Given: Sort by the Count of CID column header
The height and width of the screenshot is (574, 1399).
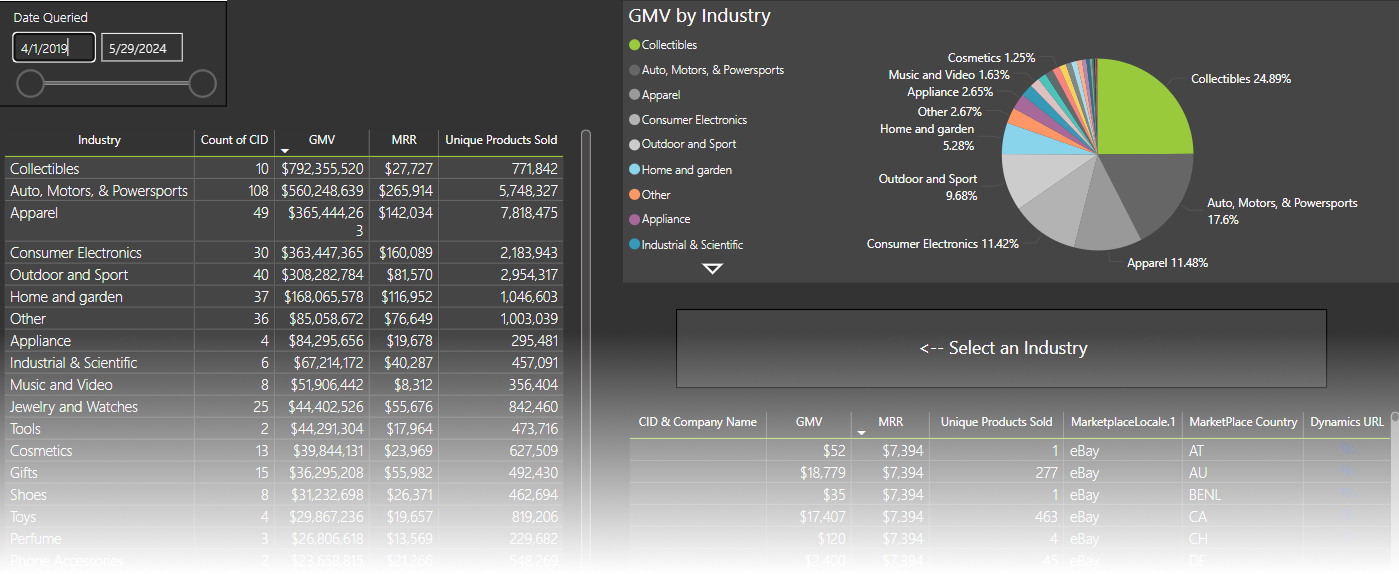Looking at the screenshot, I should (x=235, y=140).
